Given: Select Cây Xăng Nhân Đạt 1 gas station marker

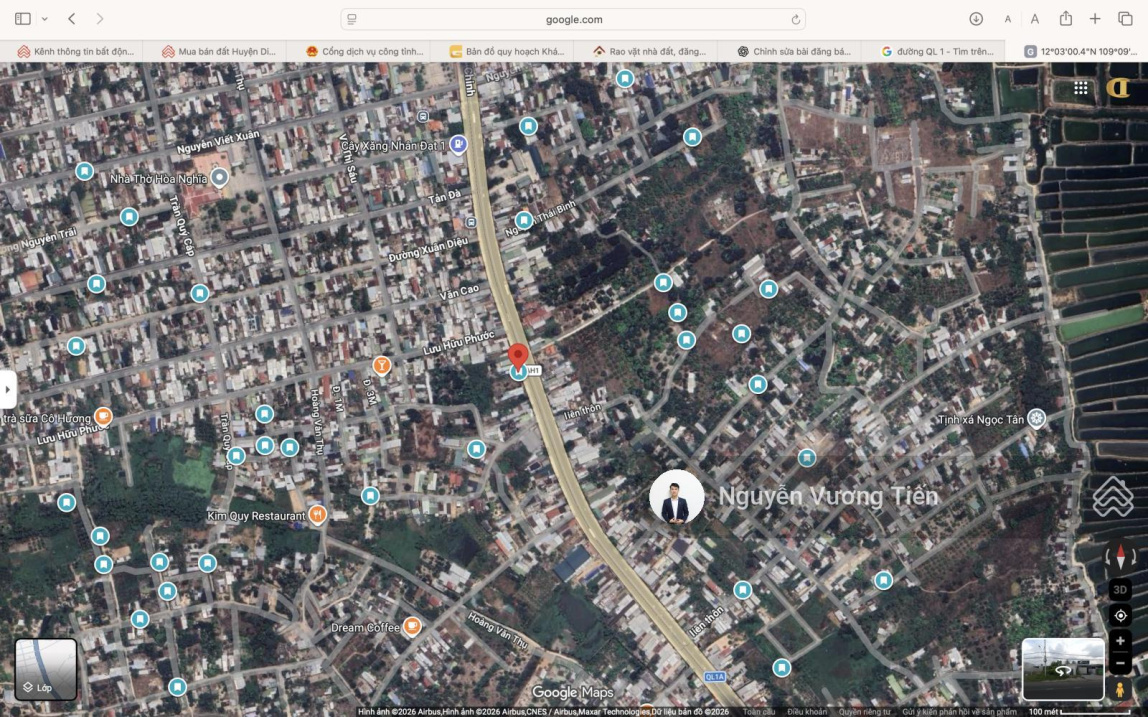Looking at the screenshot, I should [x=458, y=145].
